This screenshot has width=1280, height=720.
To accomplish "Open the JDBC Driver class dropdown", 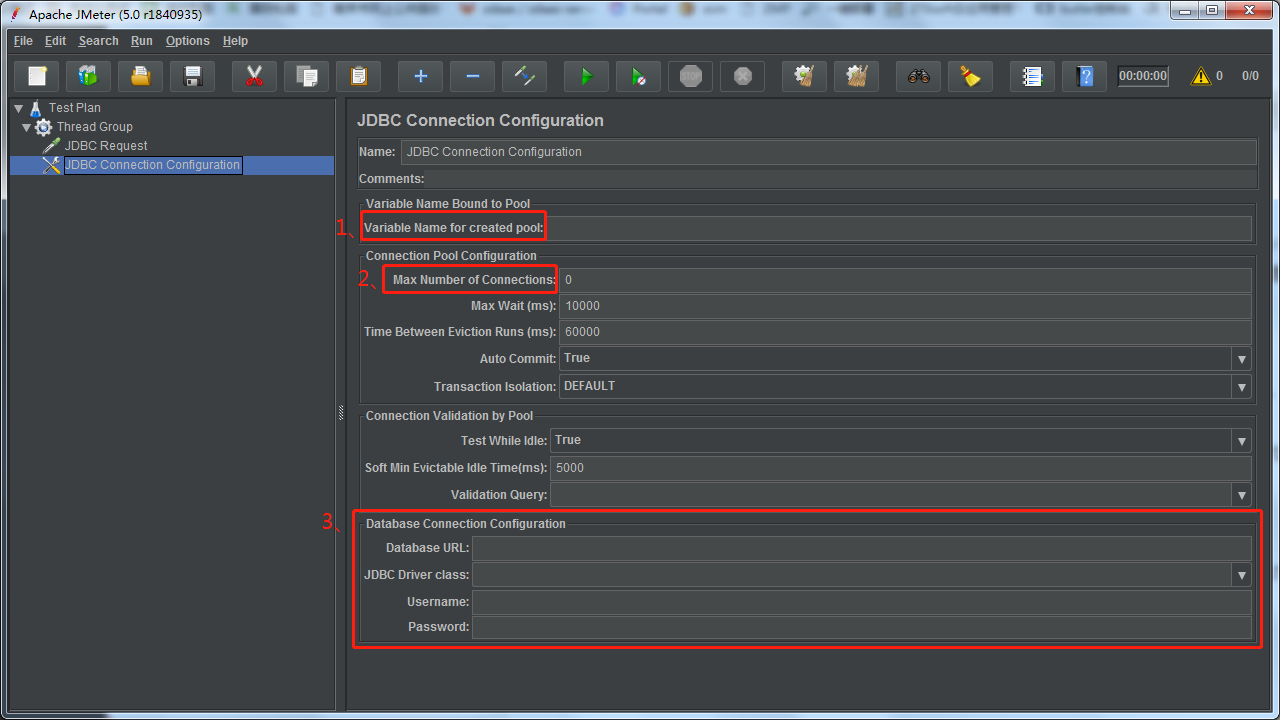I will point(1242,575).
